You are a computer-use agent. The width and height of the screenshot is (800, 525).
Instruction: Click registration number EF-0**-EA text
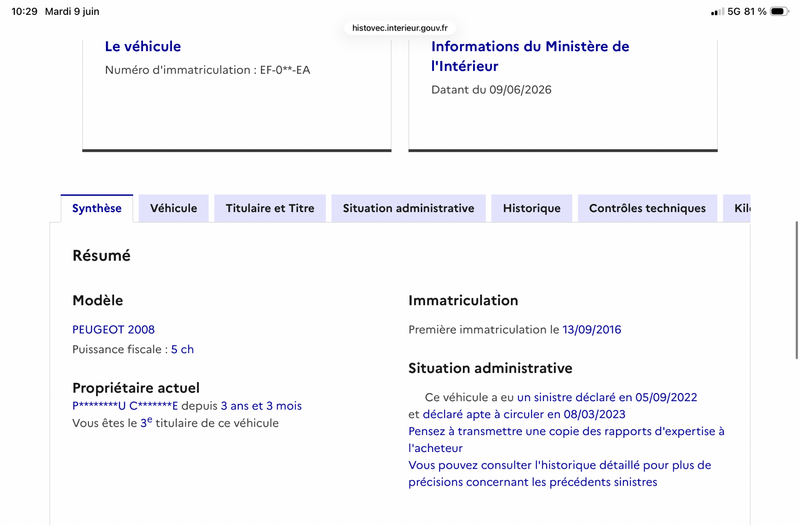click(285, 70)
